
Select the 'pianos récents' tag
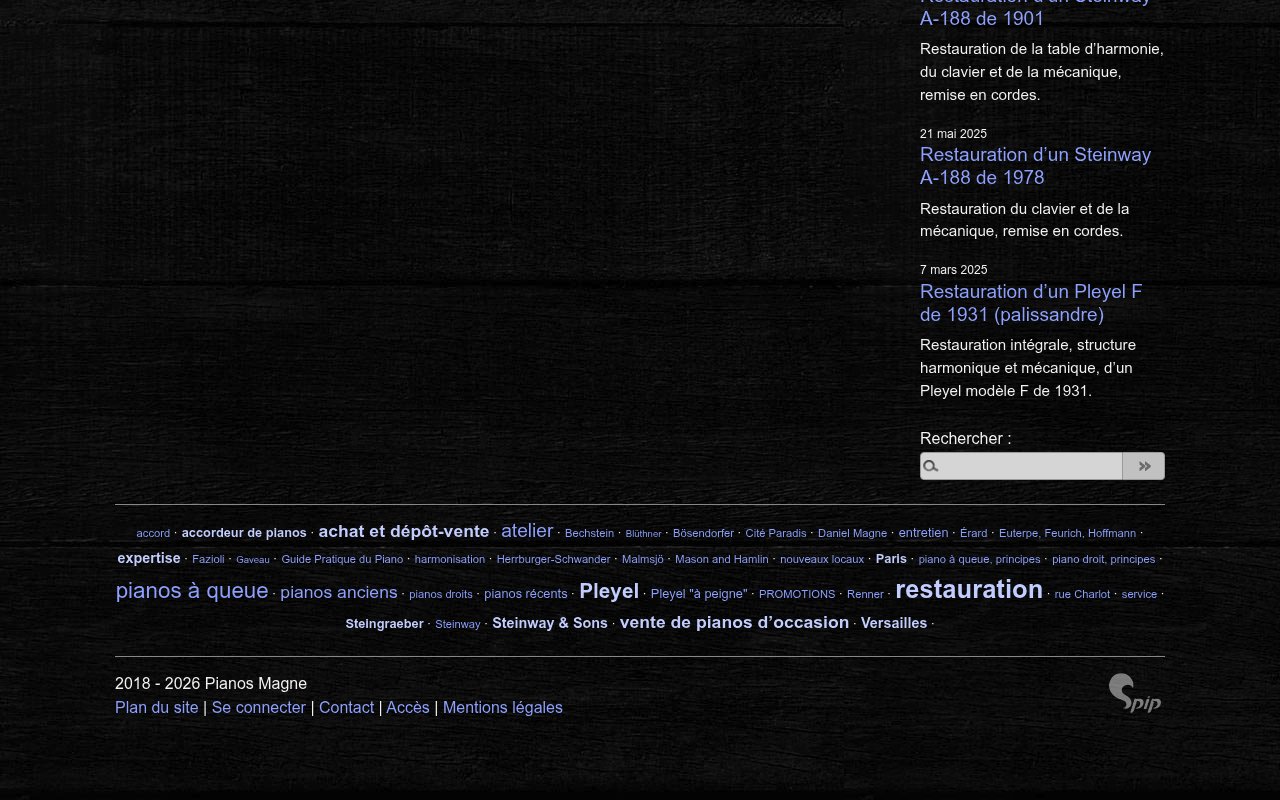pos(526,594)
